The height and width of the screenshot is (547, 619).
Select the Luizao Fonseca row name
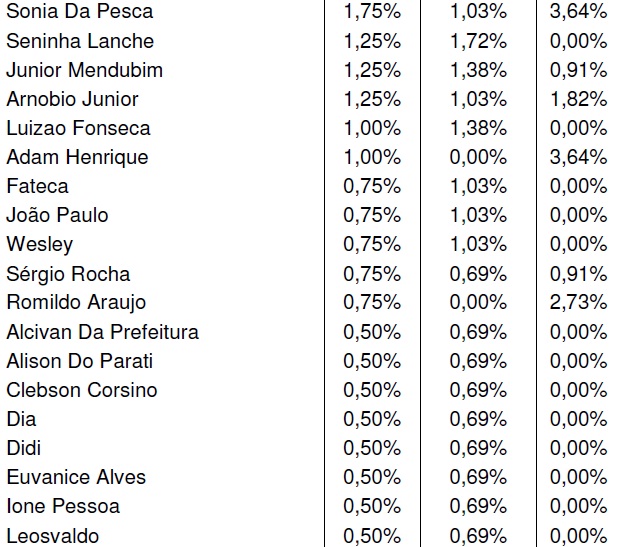[x=79, y=128]
